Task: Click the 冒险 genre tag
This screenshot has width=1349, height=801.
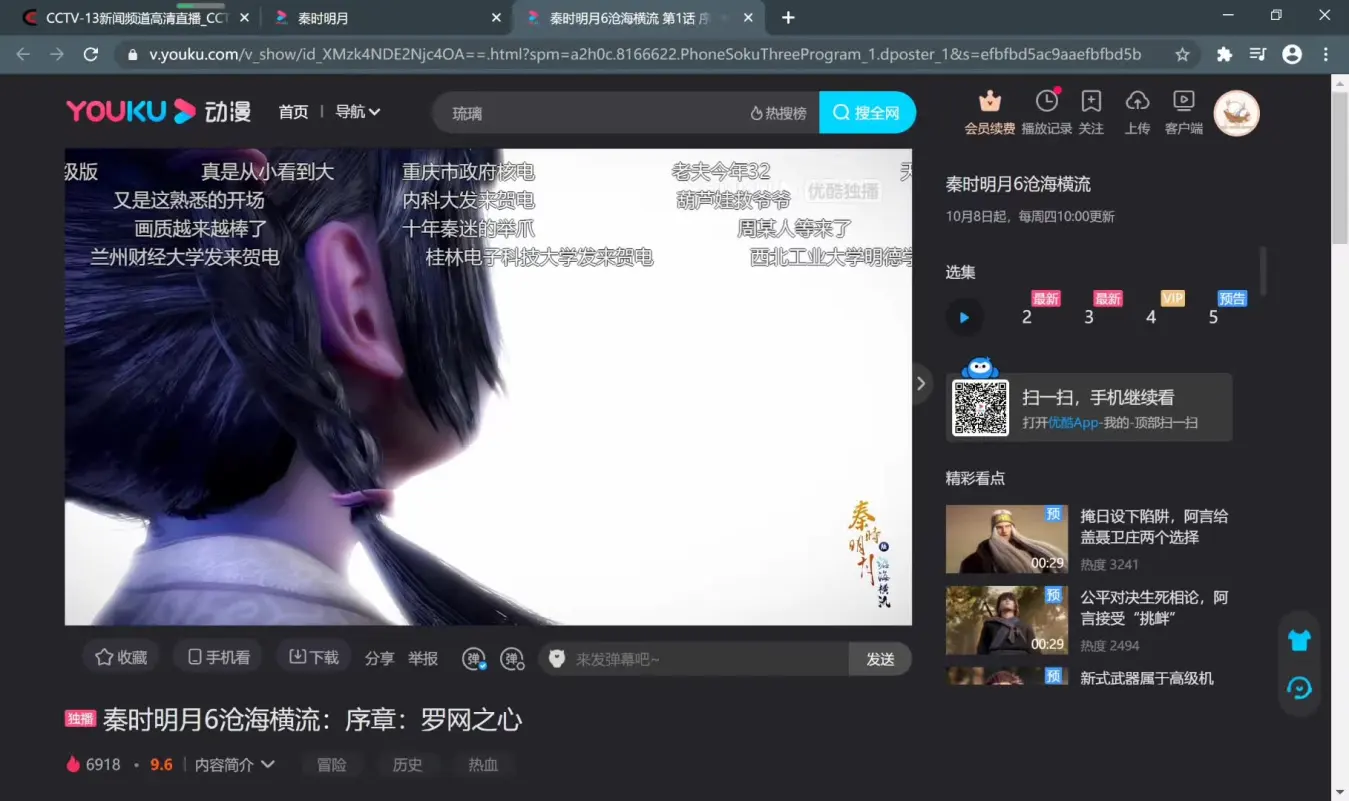Action: 332,764
